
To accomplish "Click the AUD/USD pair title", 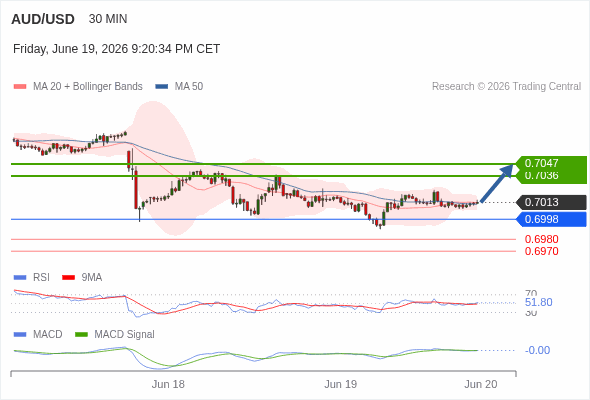I will click(x=43, y=19).
